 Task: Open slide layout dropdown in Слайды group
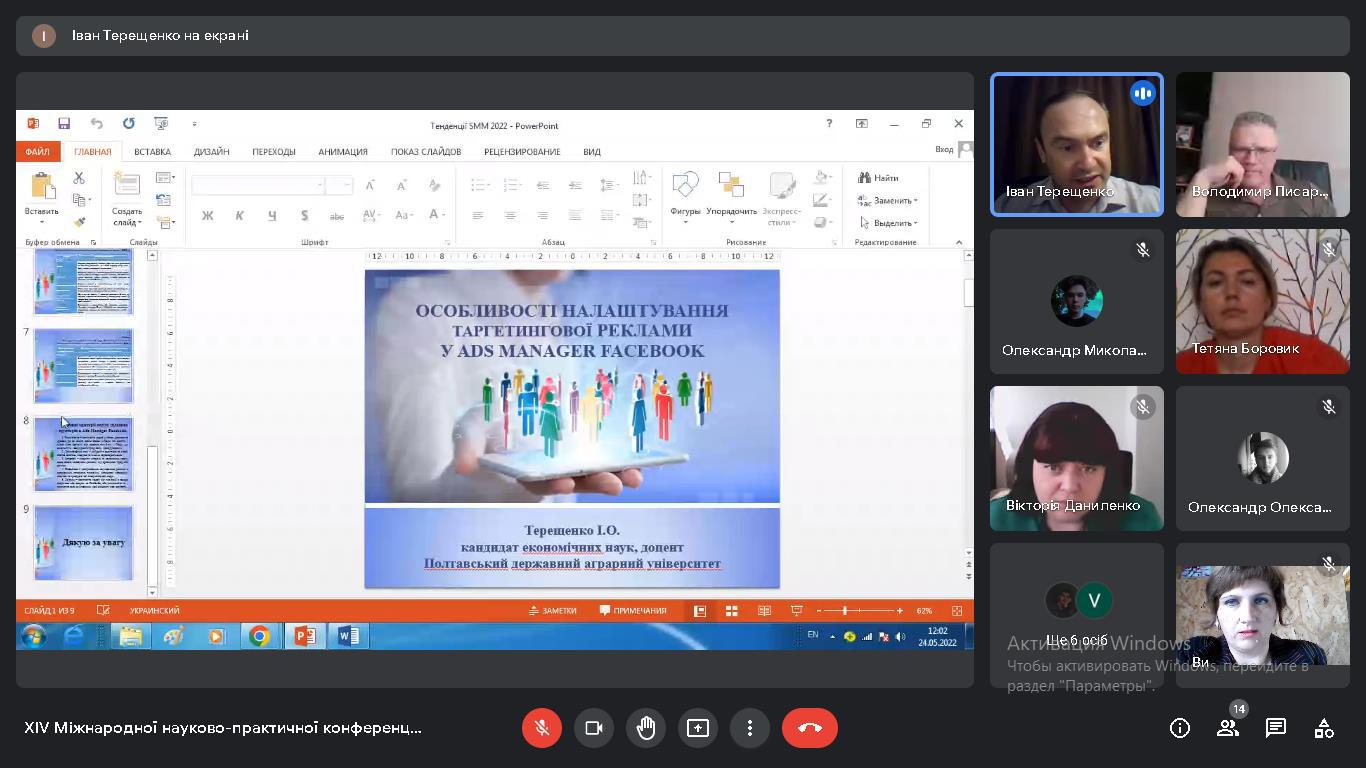(x=165, y=178)
